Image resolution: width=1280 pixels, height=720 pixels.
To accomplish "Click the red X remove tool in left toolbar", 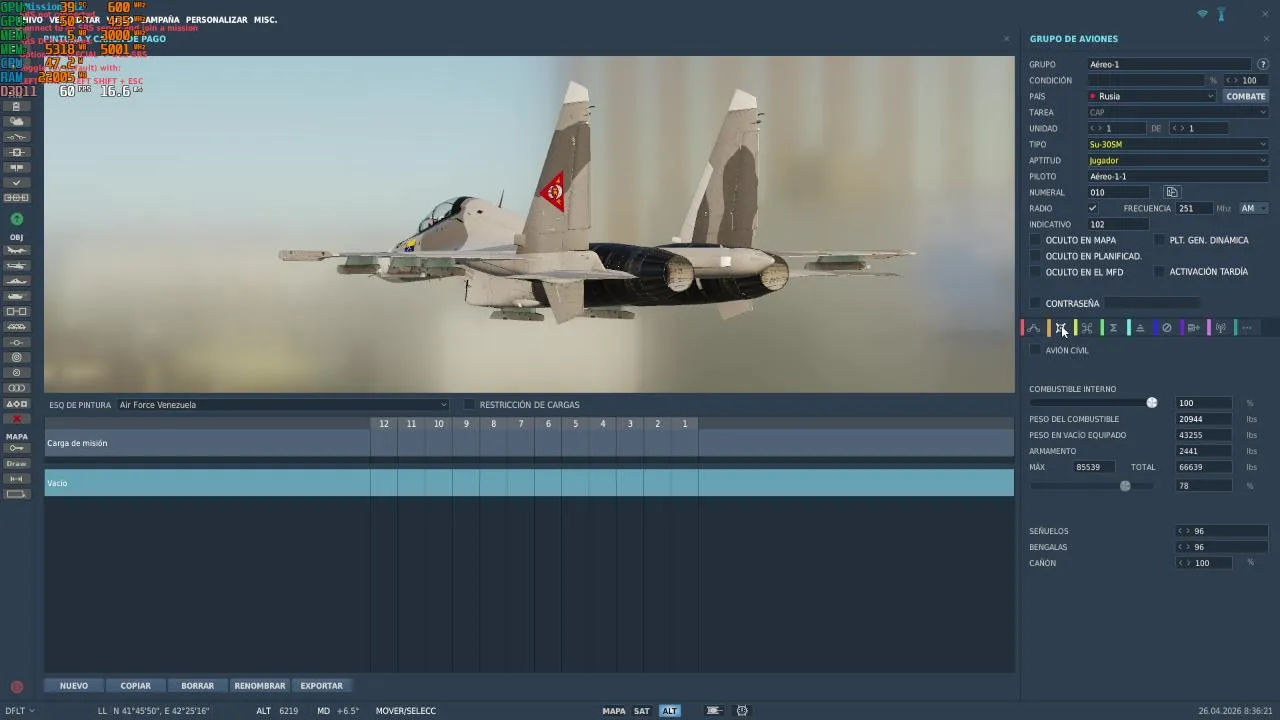I will tap(17, 419).
